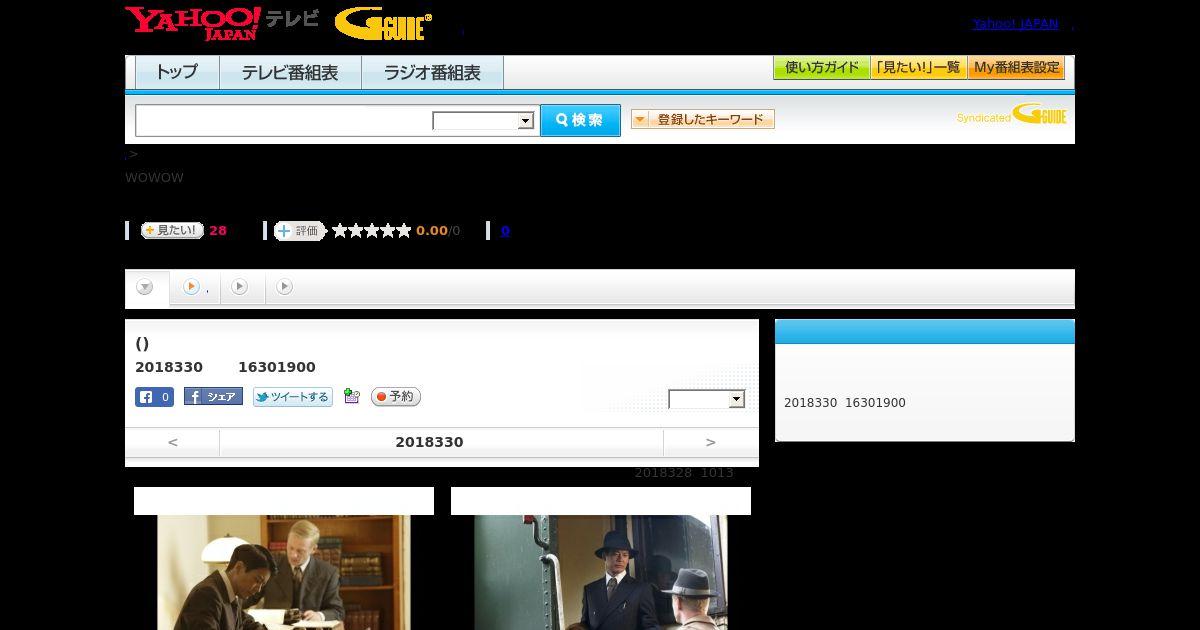
Task: Expand 登録したキーワード dropdown
Action: [x=703, y=119]
